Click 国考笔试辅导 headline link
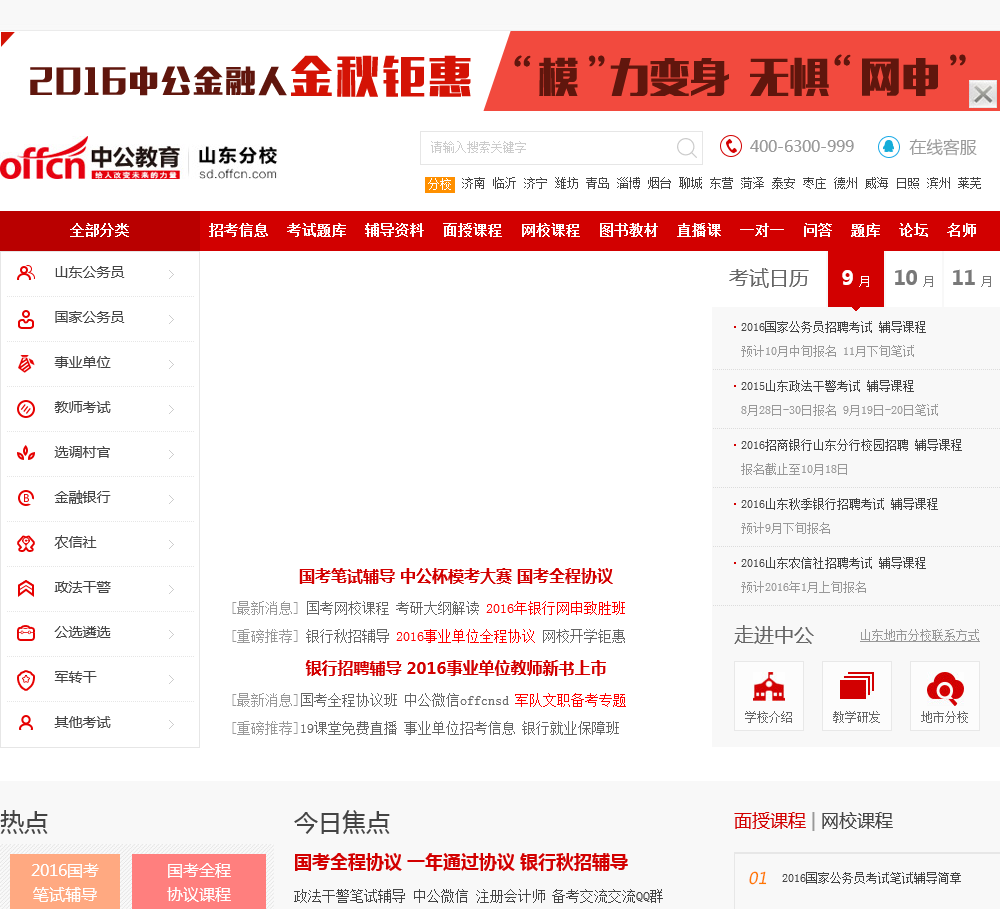Viewport: 1000px width, 909px height. pyautogui.click(x=347, y=577)
